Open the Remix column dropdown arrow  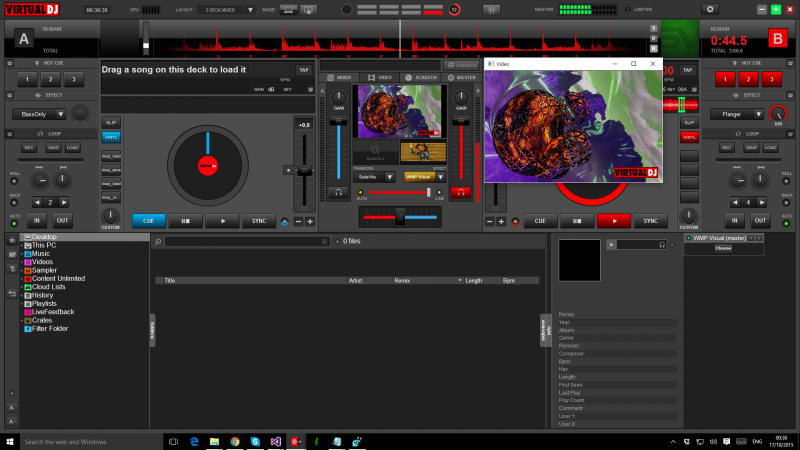[x=460, y=281]
